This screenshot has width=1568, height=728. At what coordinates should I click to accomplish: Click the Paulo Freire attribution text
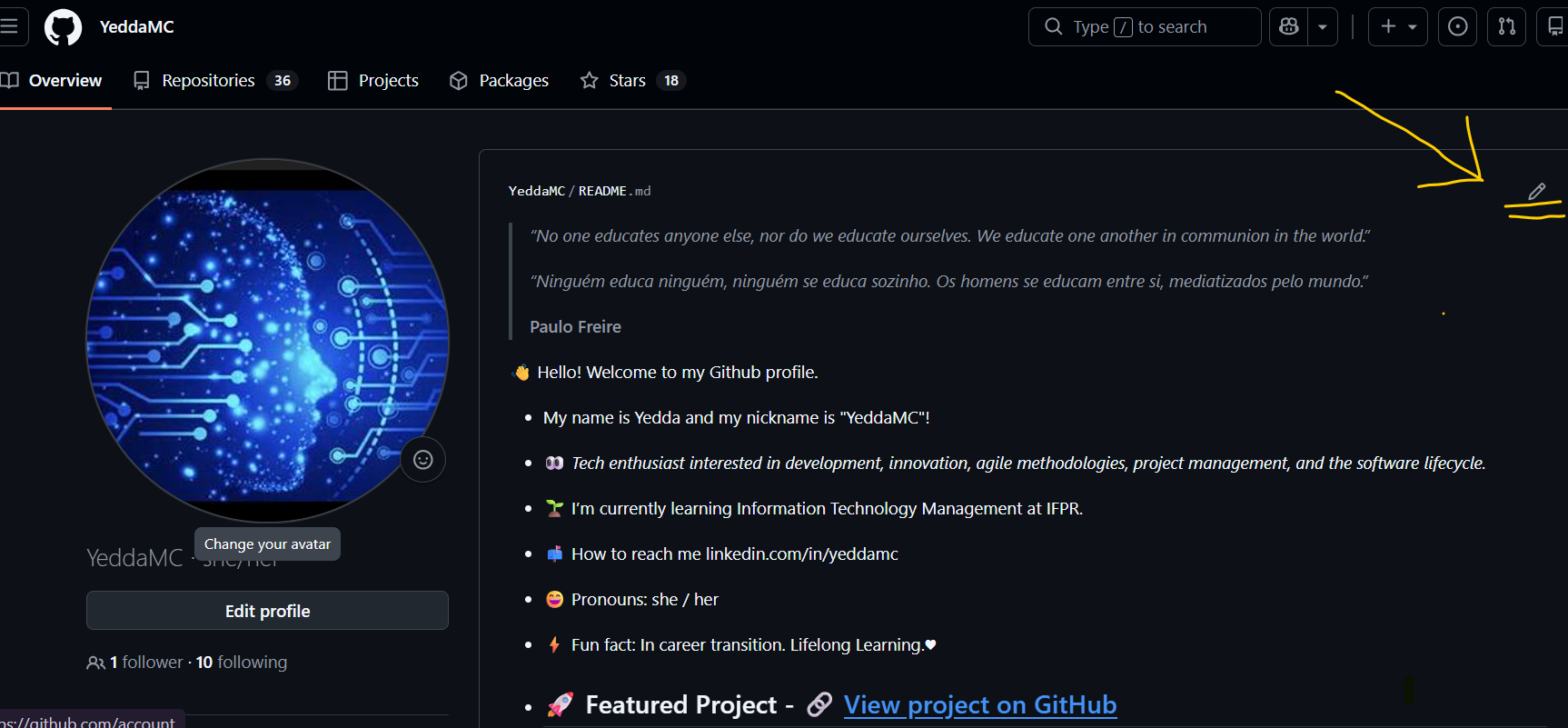click(576, 327)
